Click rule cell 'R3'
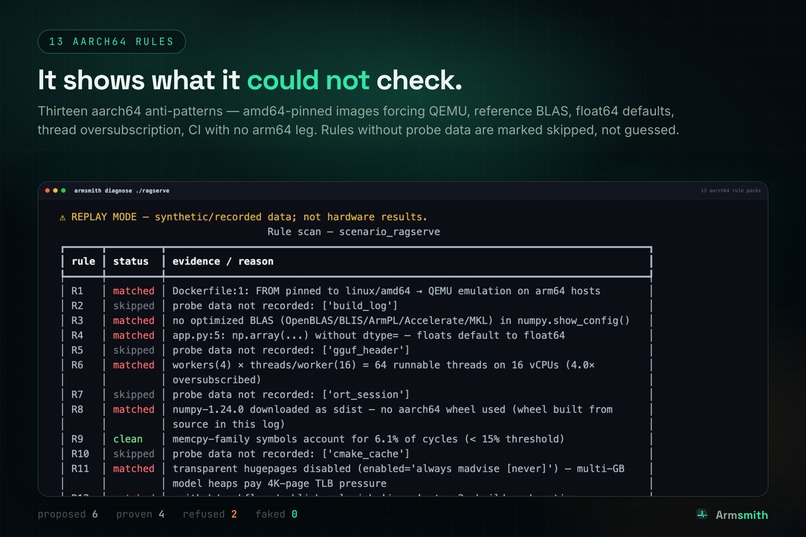 77,321
